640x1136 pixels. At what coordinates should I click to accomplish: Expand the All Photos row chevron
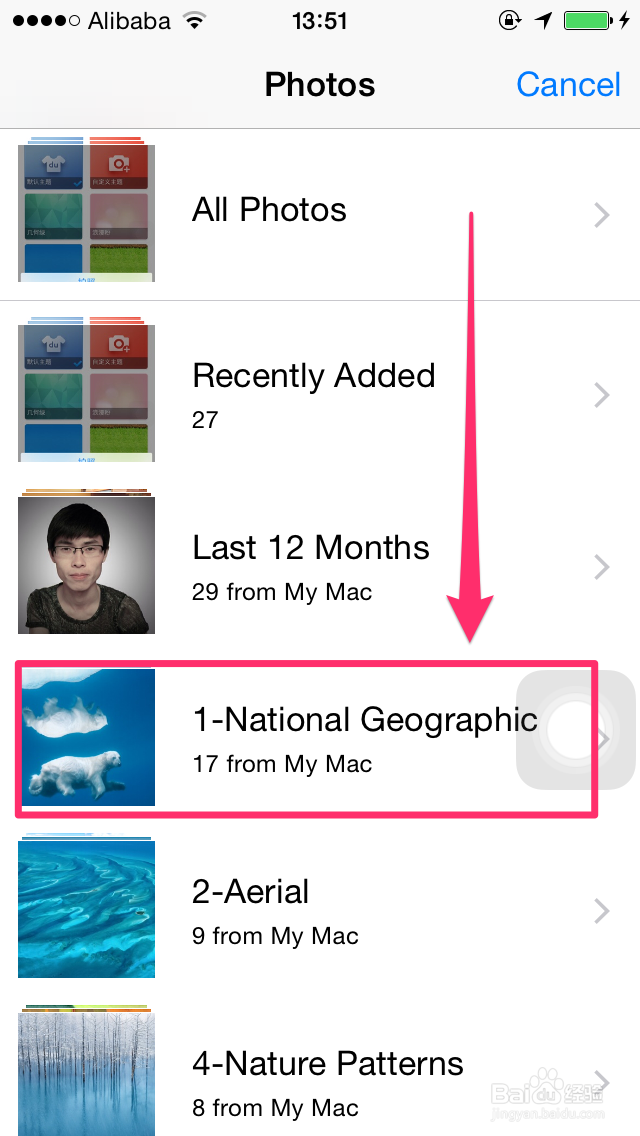tap(601, 214)
